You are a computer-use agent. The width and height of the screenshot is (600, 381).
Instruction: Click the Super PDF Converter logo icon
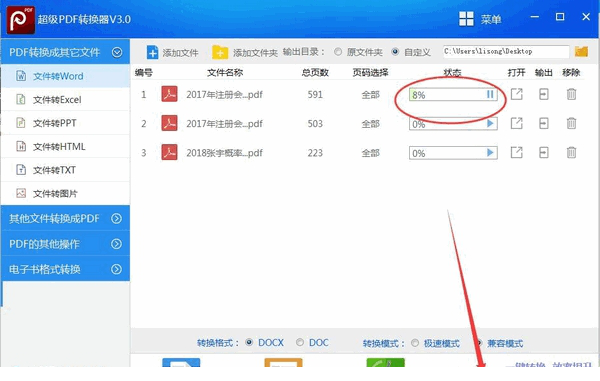[x=21, y=19]
